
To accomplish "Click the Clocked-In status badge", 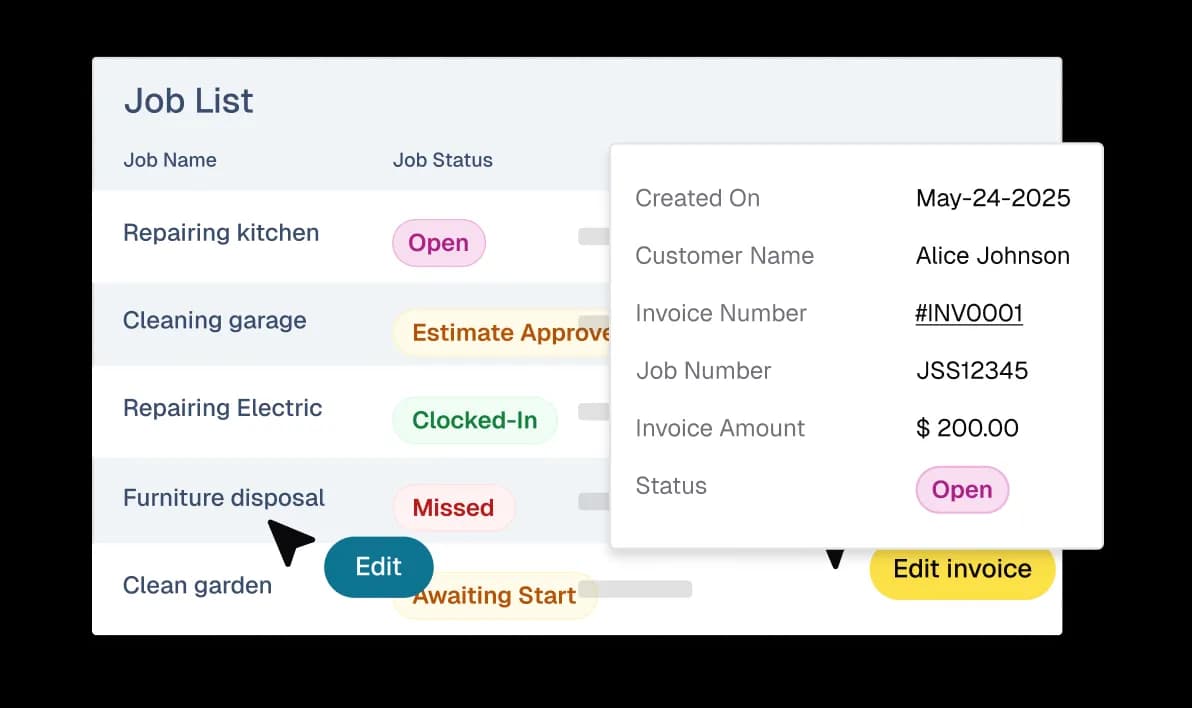I will (474, 420).
